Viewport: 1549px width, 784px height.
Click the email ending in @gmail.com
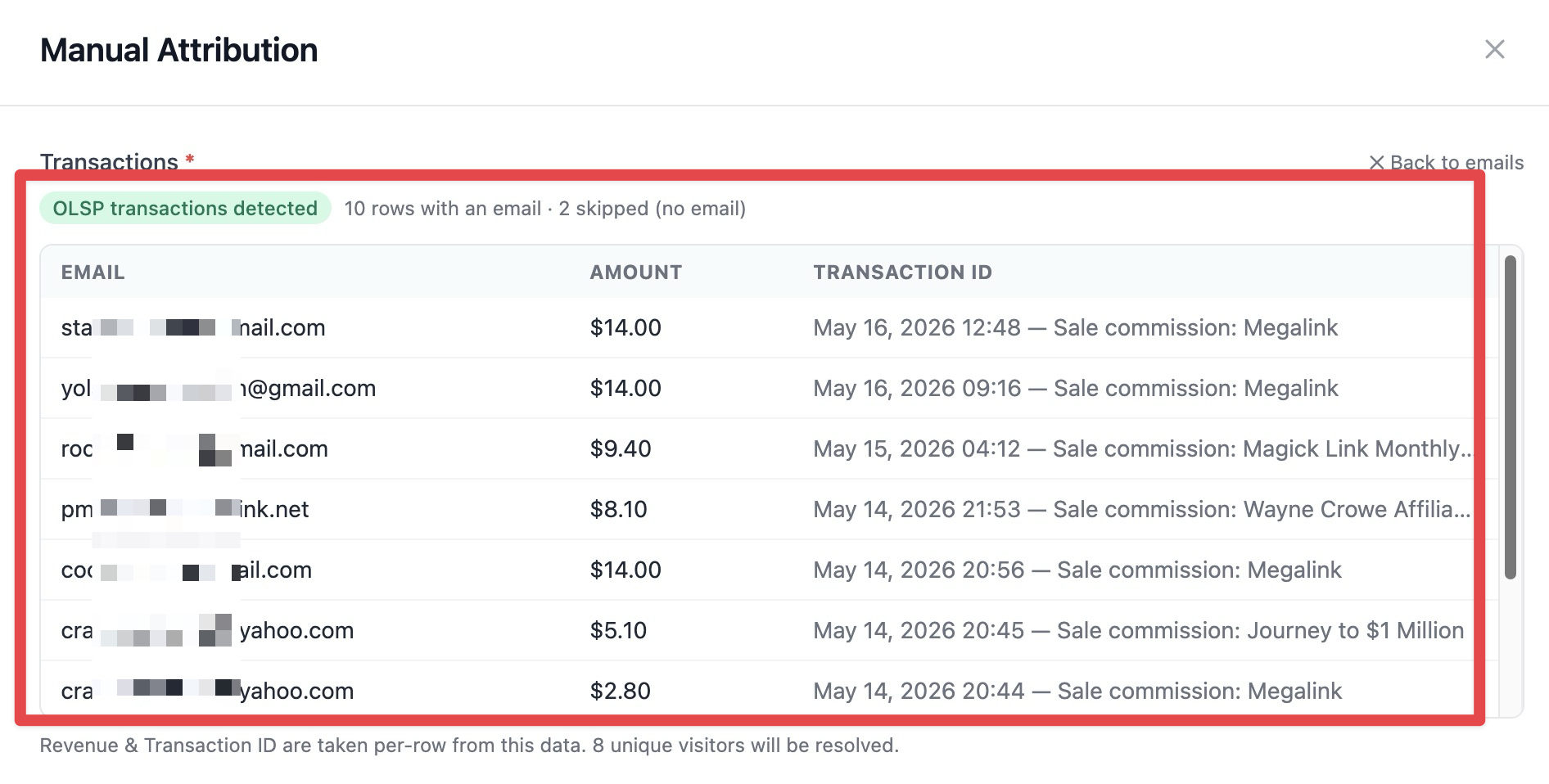219,389
